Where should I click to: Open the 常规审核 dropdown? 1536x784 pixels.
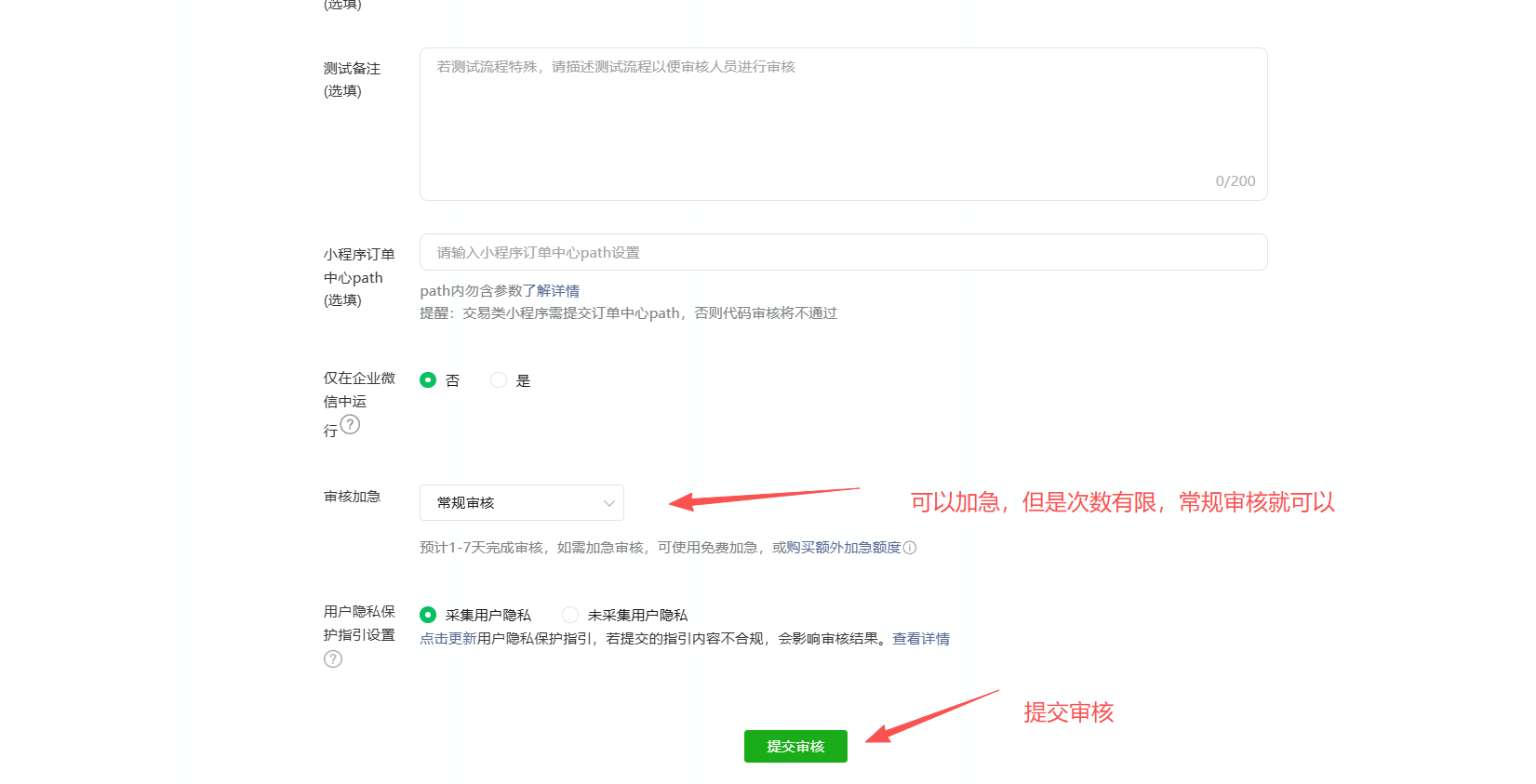(521, 503)
